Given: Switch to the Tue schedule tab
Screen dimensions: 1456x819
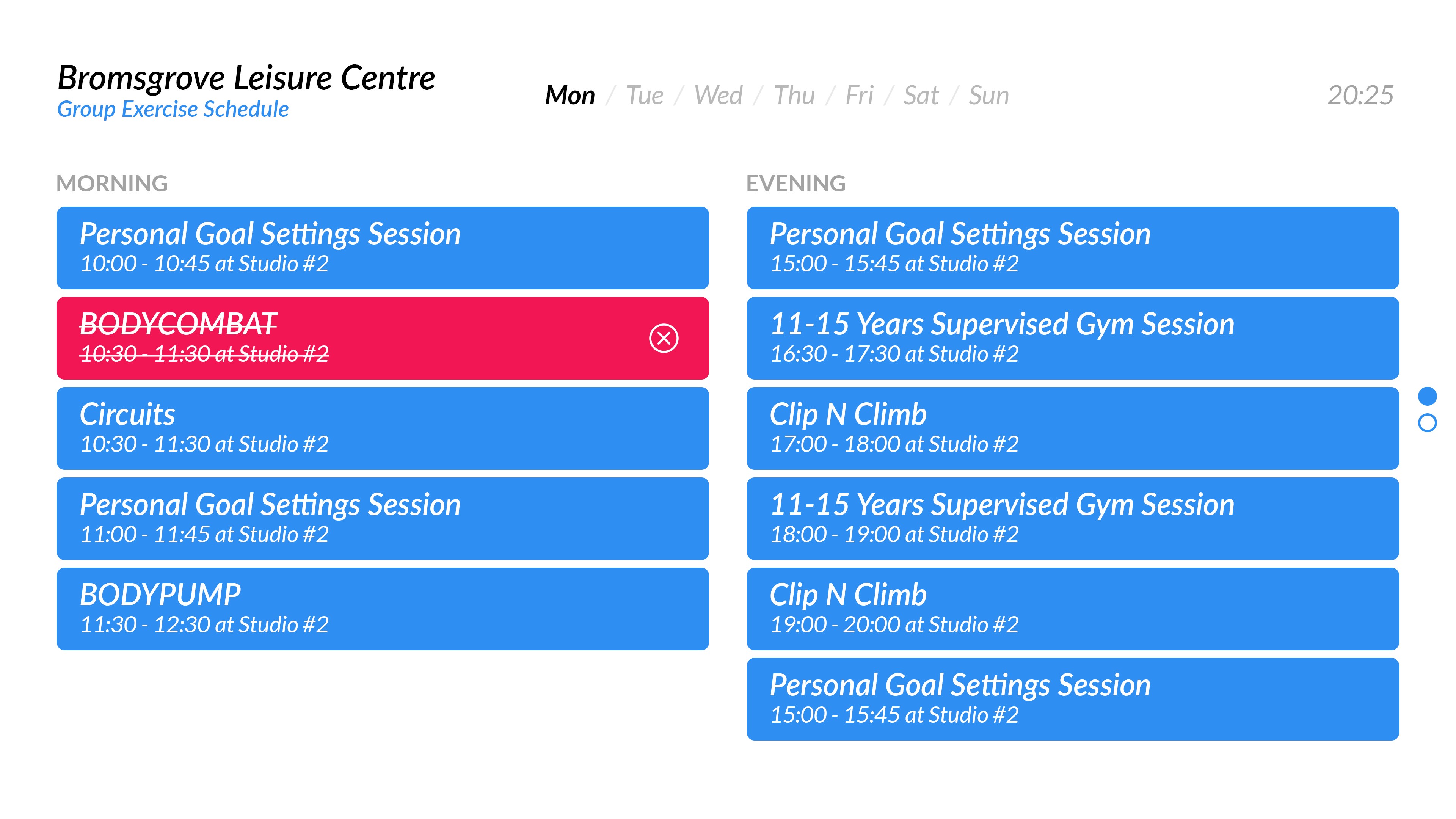Looking at the screenshot, I should tap(644, 95).
